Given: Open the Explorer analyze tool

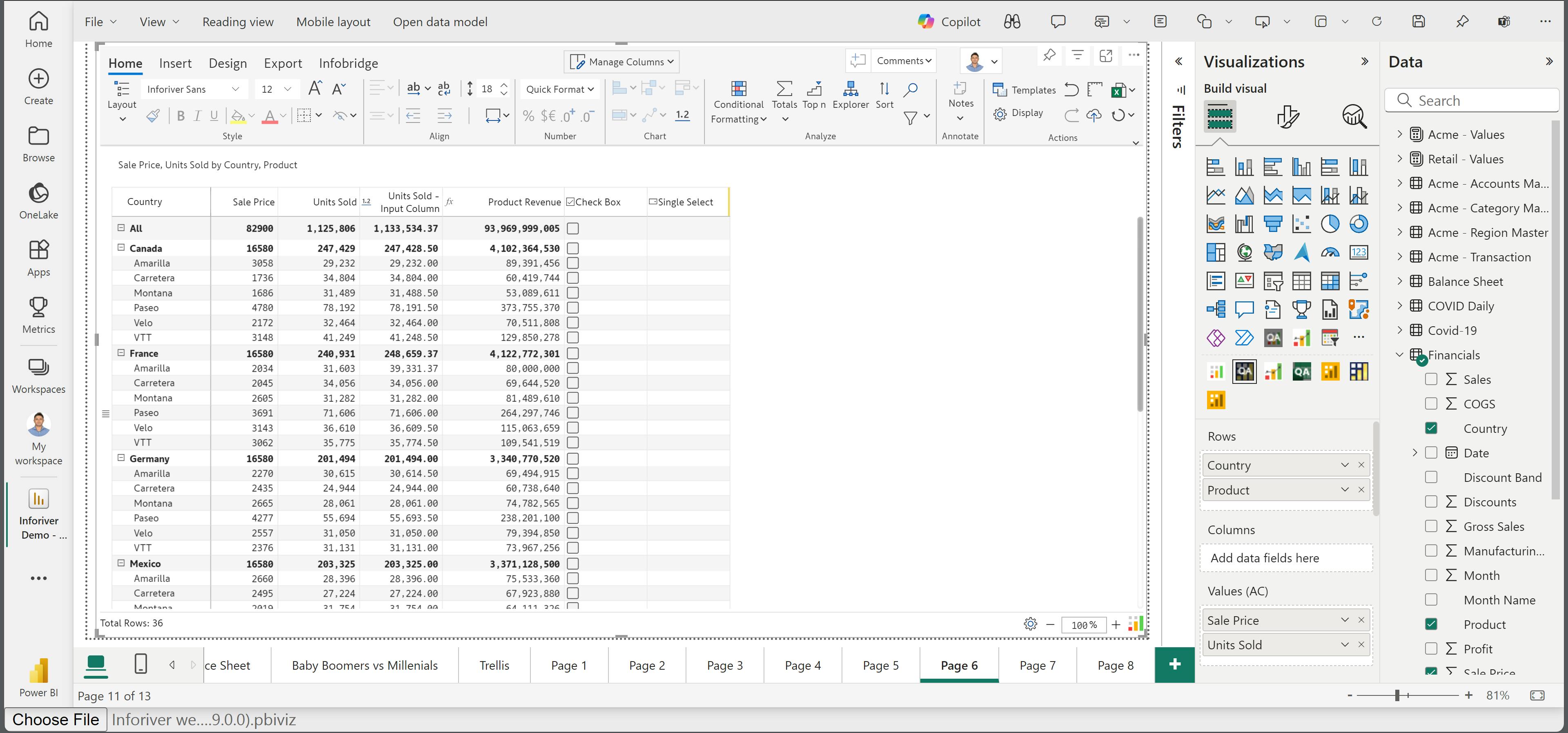Looking at the screenshot, I should [850, 89].
